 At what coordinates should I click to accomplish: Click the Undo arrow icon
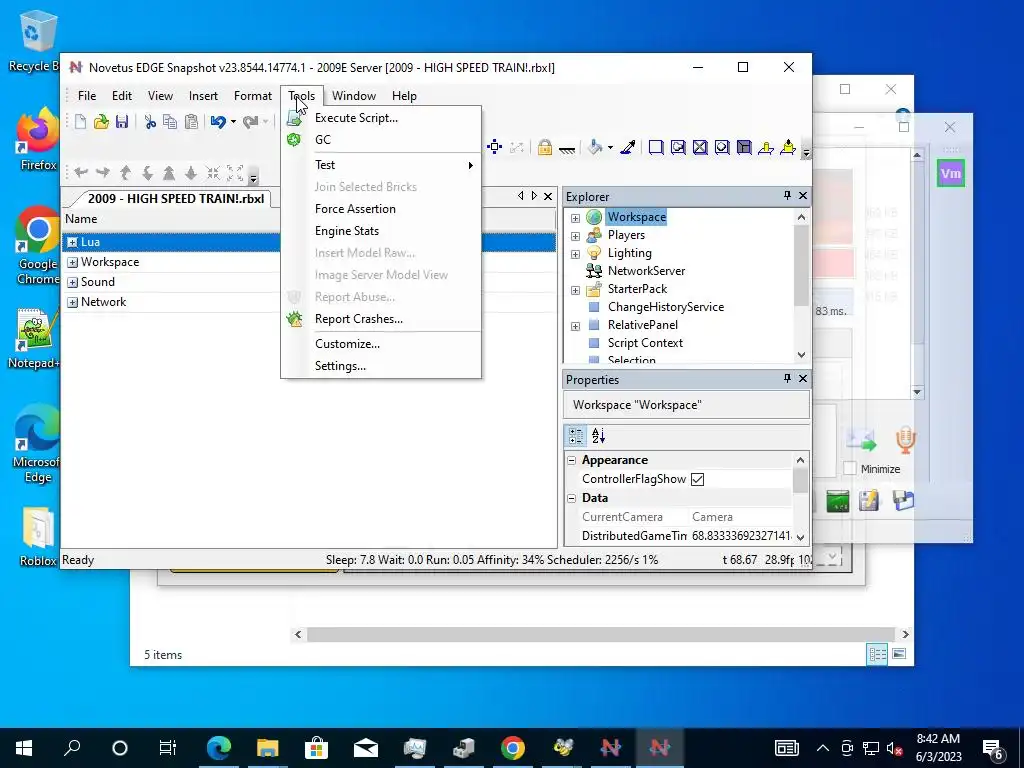(x=218, y=121)
